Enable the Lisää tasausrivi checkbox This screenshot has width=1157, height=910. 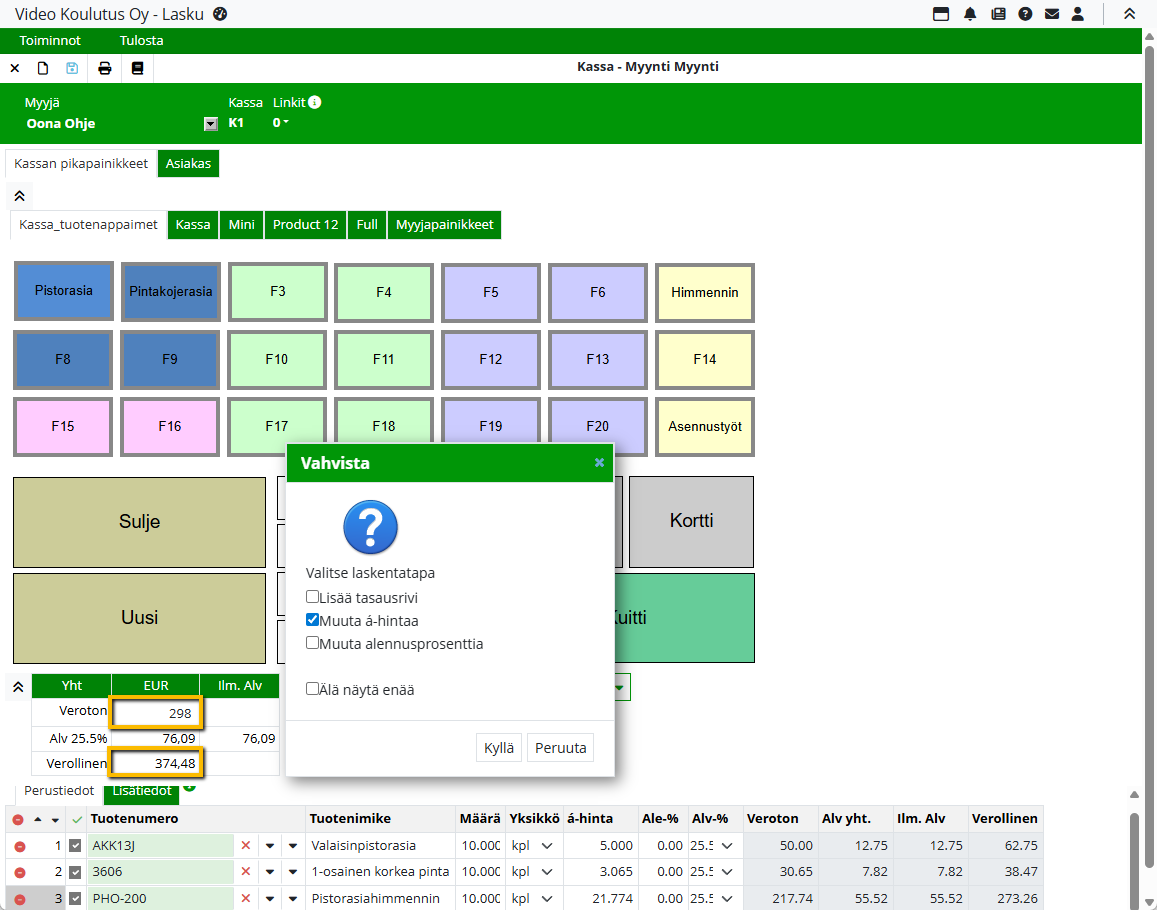(313, 597)
